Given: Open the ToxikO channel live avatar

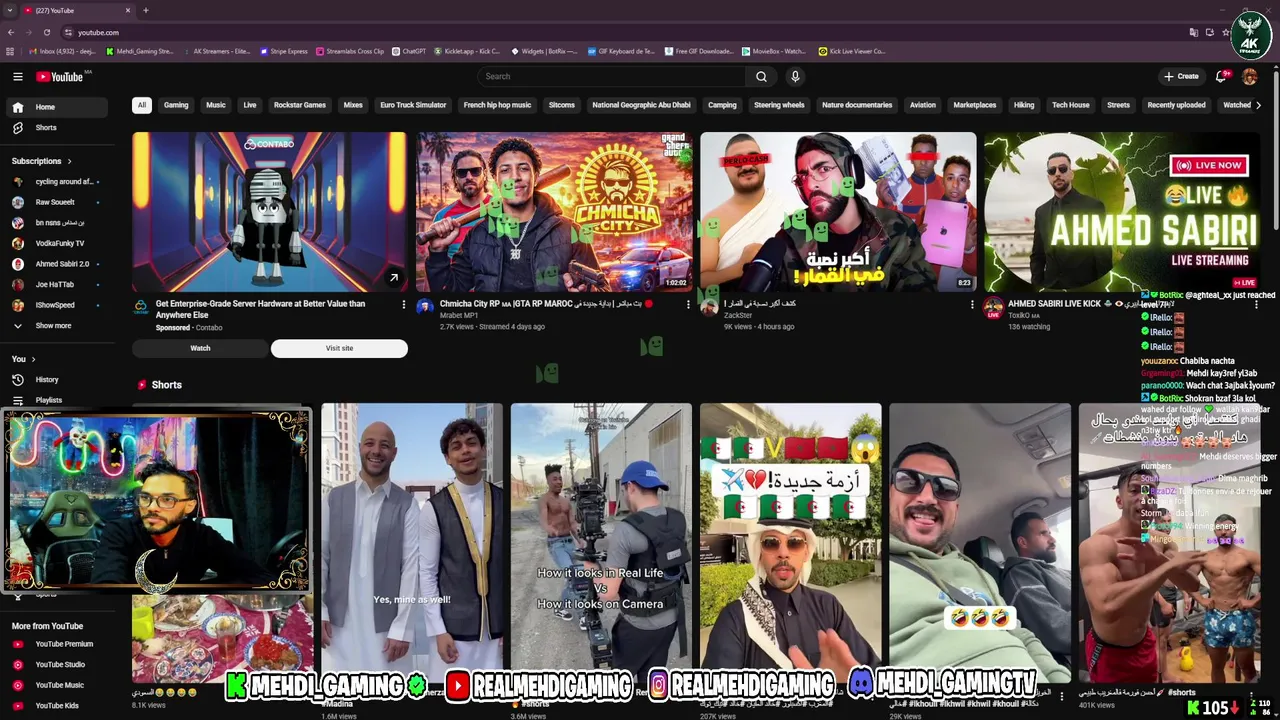Looking at the screenshot, I should [x=993, y=307].
